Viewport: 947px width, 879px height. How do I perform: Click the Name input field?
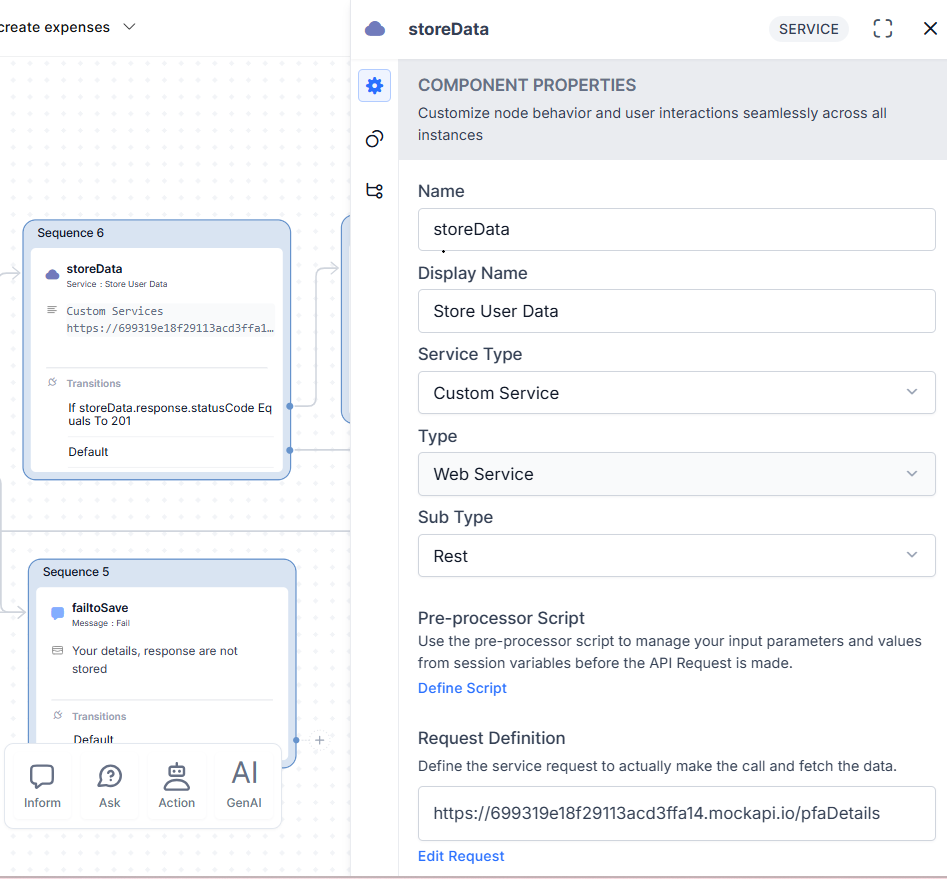pyautogui.click(x=676, y=229)
